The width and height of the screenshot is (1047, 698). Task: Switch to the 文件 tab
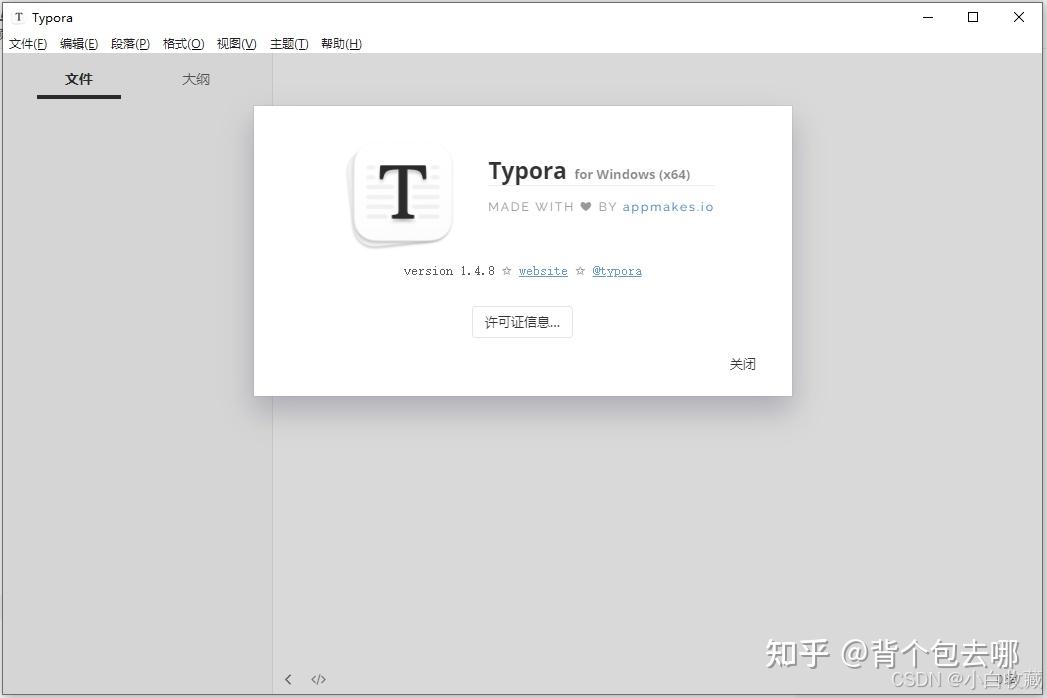click(x=79, y=79)
